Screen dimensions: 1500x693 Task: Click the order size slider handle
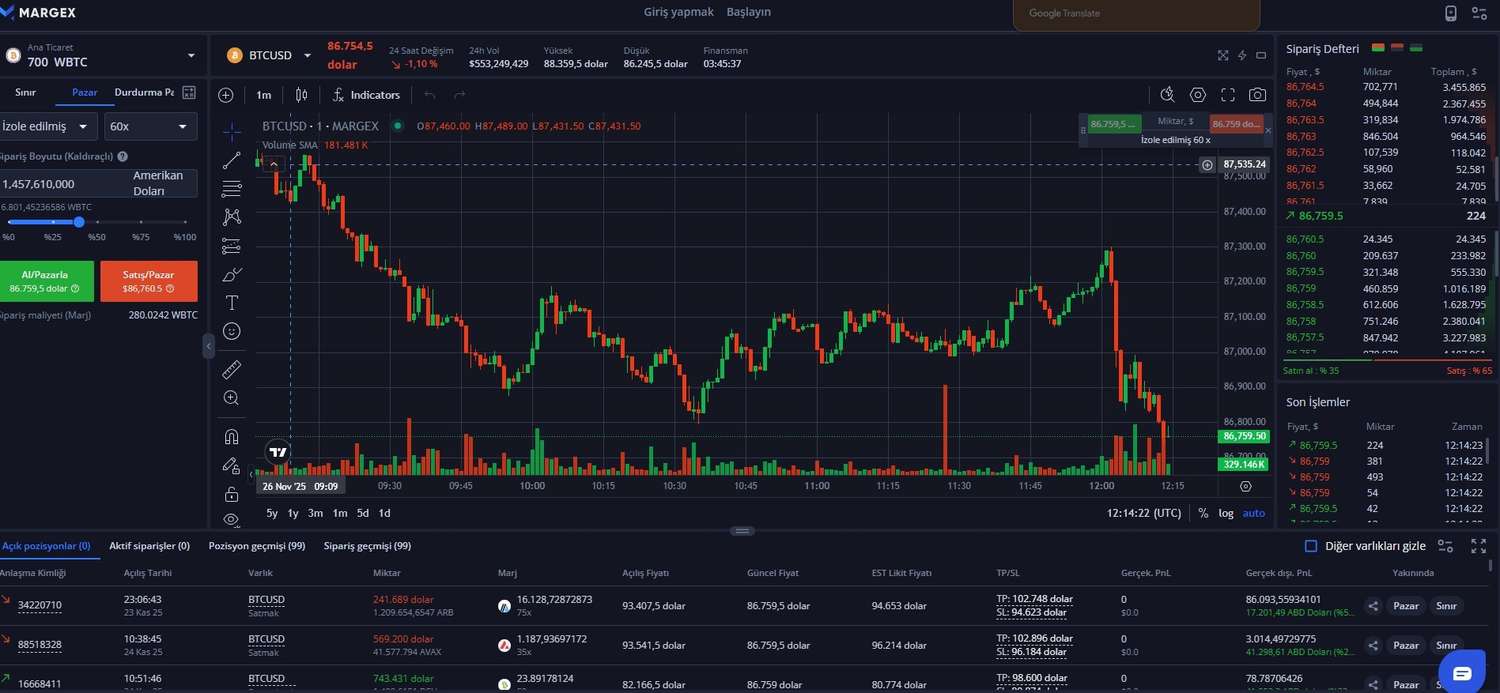coord(79,222)
